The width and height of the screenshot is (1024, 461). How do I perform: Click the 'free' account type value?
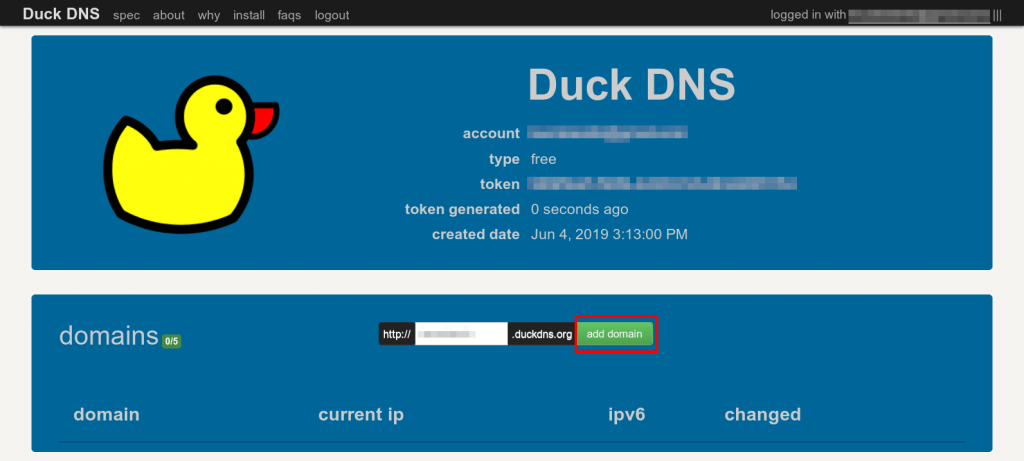[543, 159]
